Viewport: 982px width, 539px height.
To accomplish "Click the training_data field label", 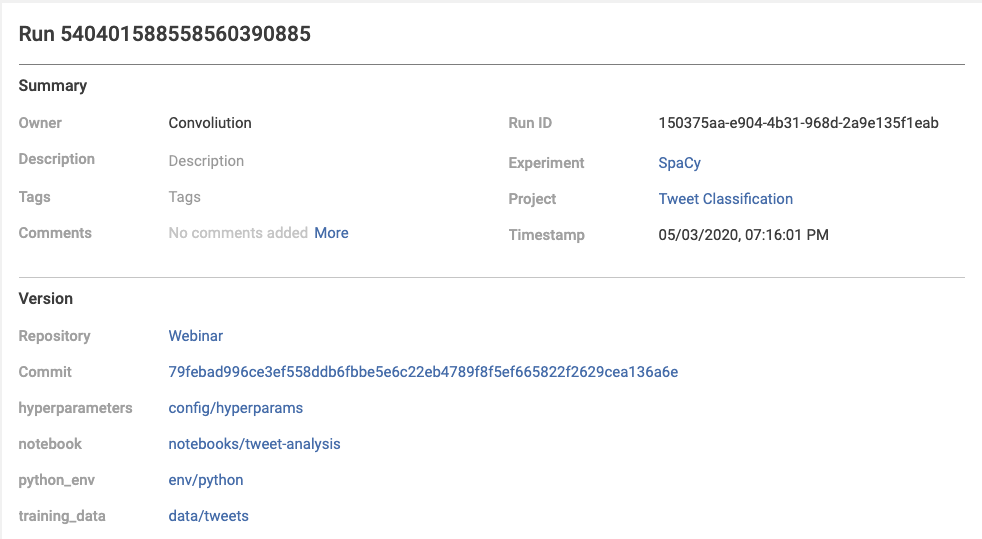I will tap(62, 516).
